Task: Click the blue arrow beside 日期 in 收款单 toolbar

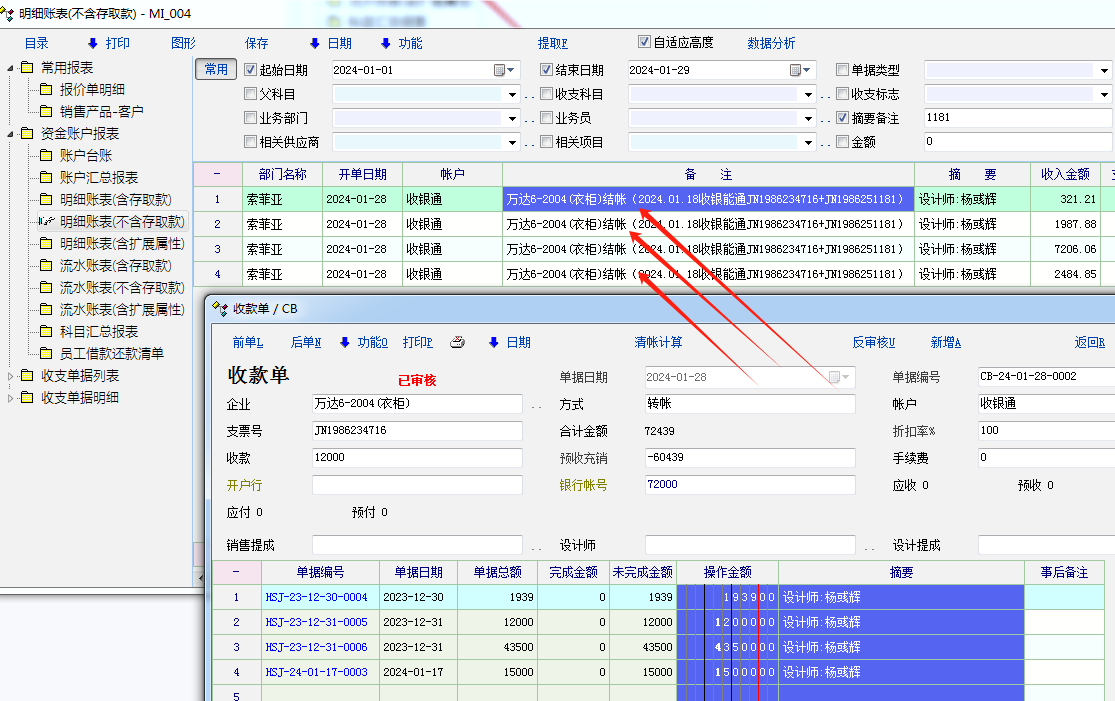Action: 493,342
